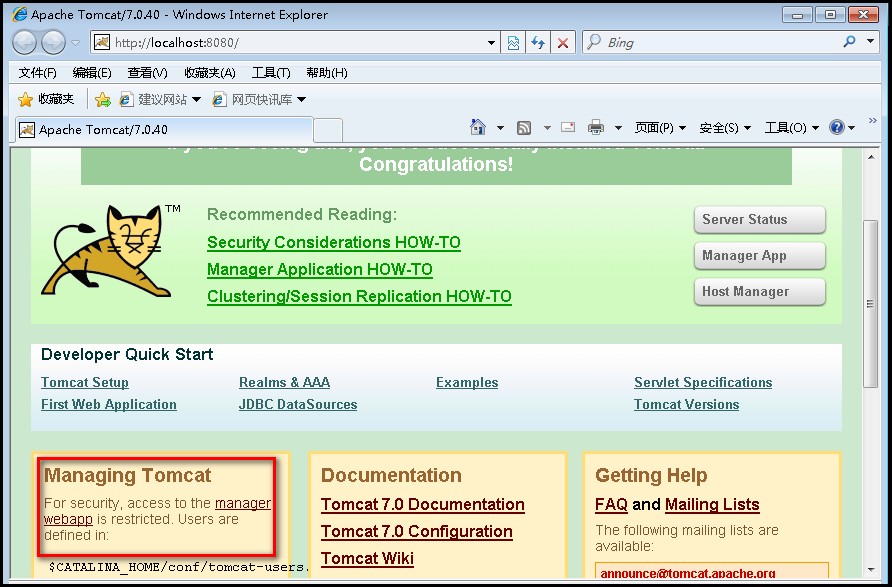Click the Internet Explorer title bar icon

(x=19, y=14)
